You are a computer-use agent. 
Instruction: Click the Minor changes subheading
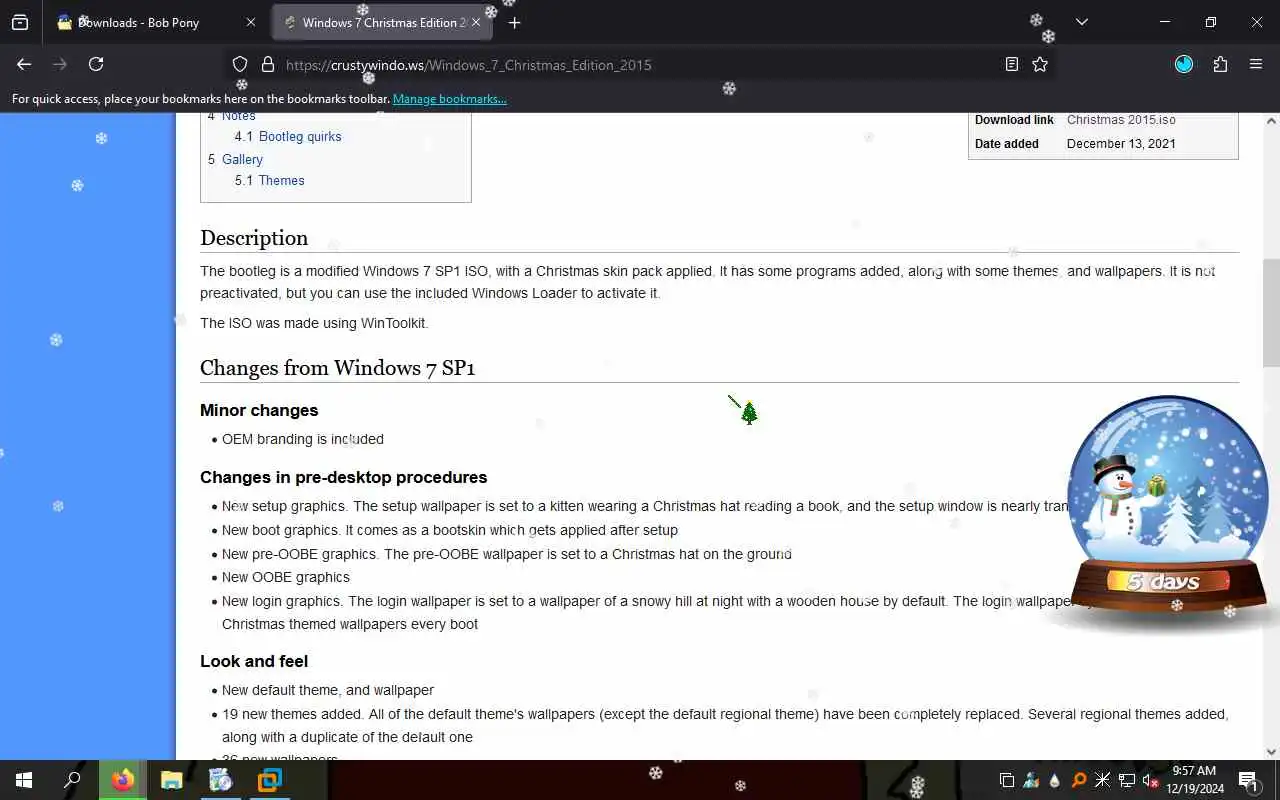coord(259,410)
